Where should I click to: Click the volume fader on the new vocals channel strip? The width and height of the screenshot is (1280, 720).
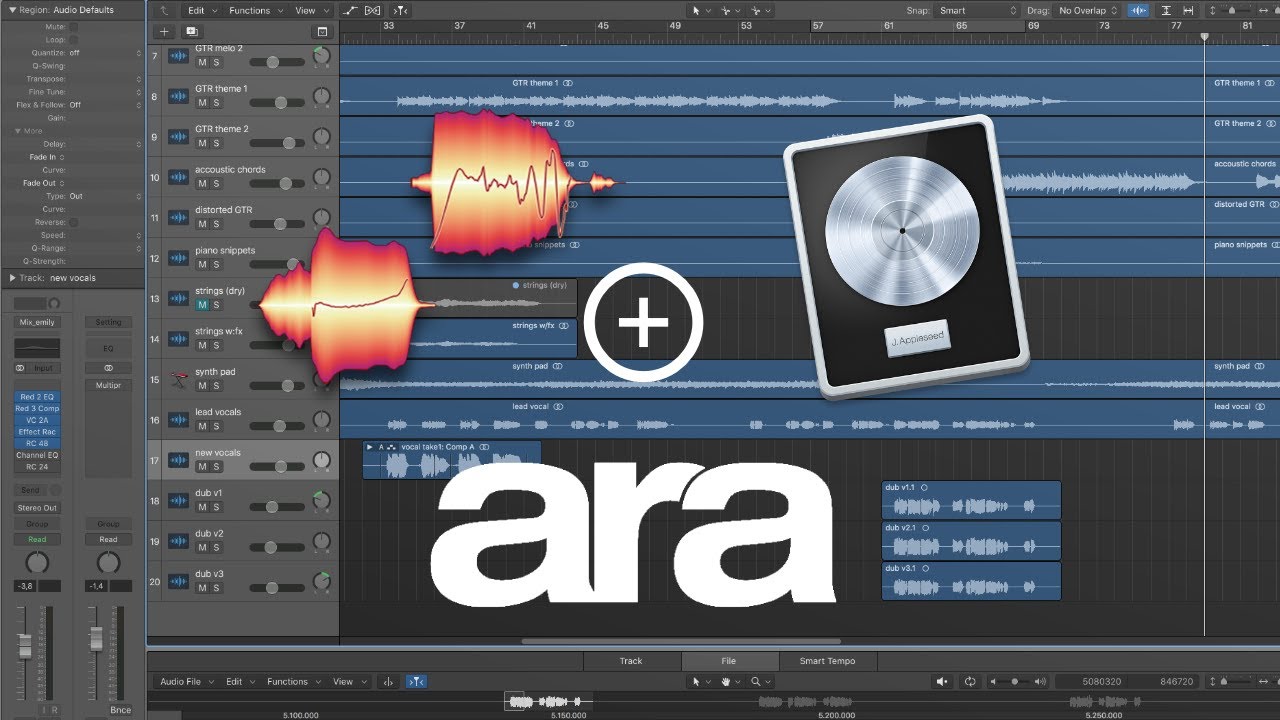[25, 647]
